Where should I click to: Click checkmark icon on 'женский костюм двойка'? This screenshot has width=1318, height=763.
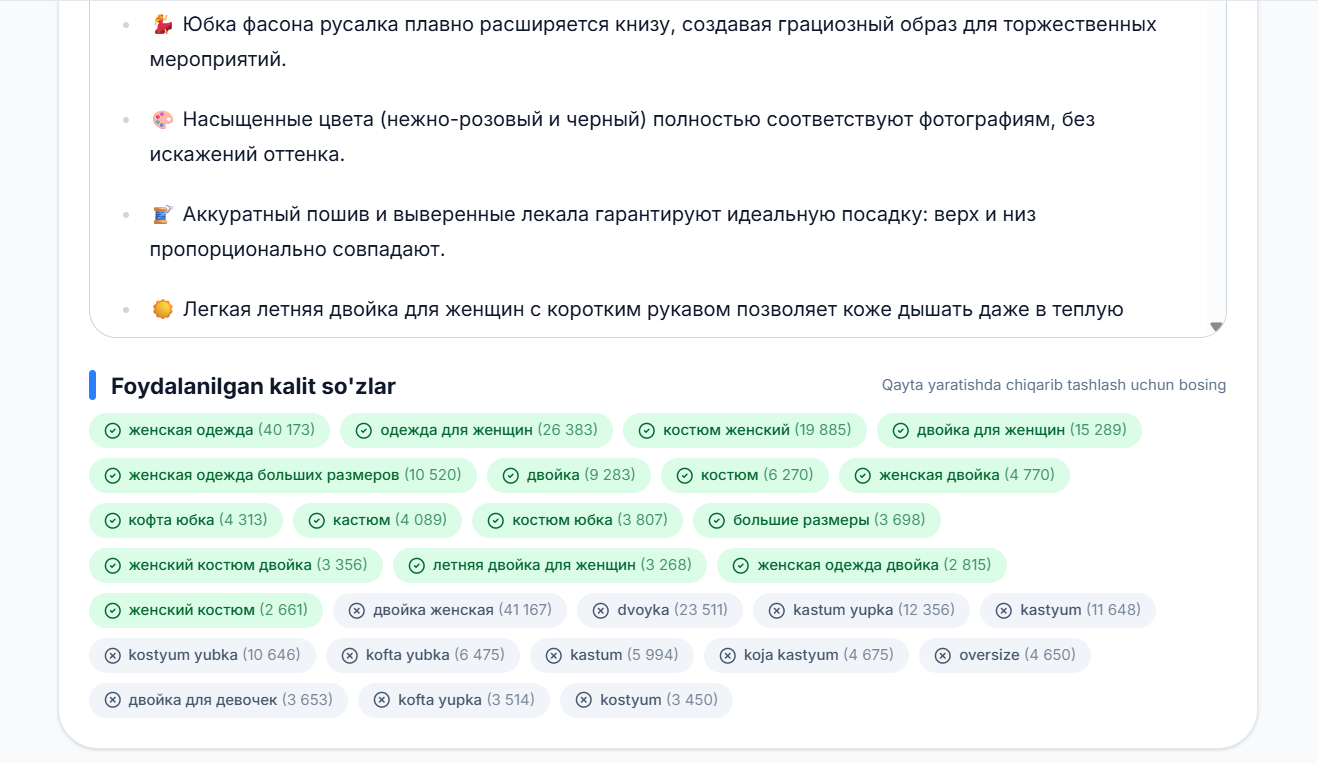click(113, 565)
